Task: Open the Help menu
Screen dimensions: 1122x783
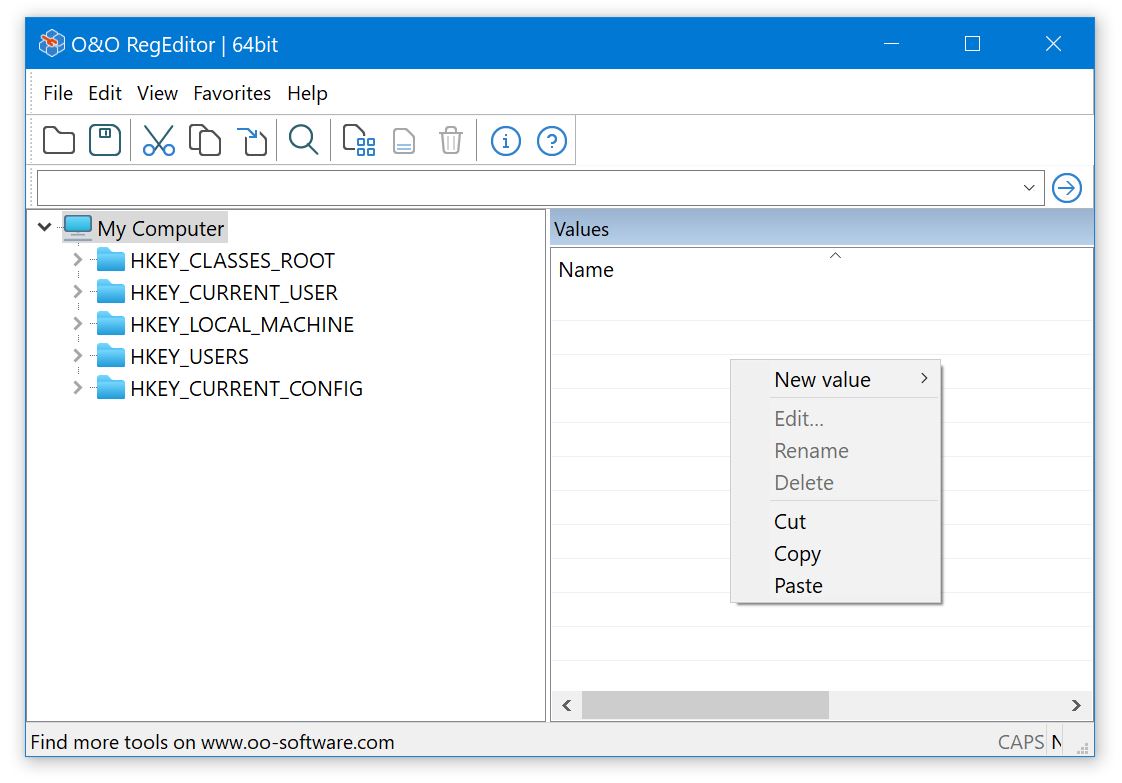Action: [x=308, y=93]
